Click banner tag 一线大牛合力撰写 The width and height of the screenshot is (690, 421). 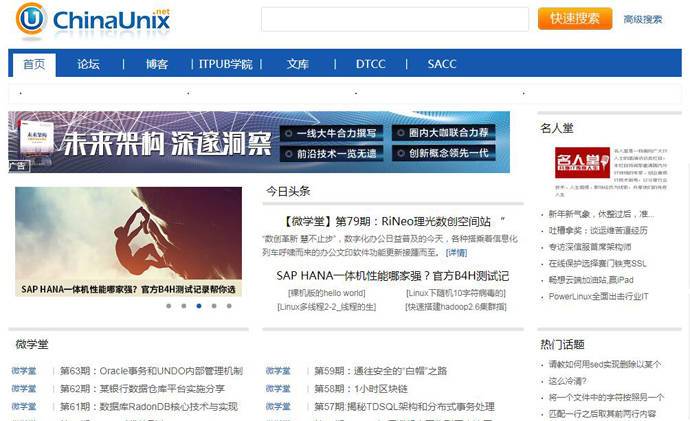(x=331, y=133)
